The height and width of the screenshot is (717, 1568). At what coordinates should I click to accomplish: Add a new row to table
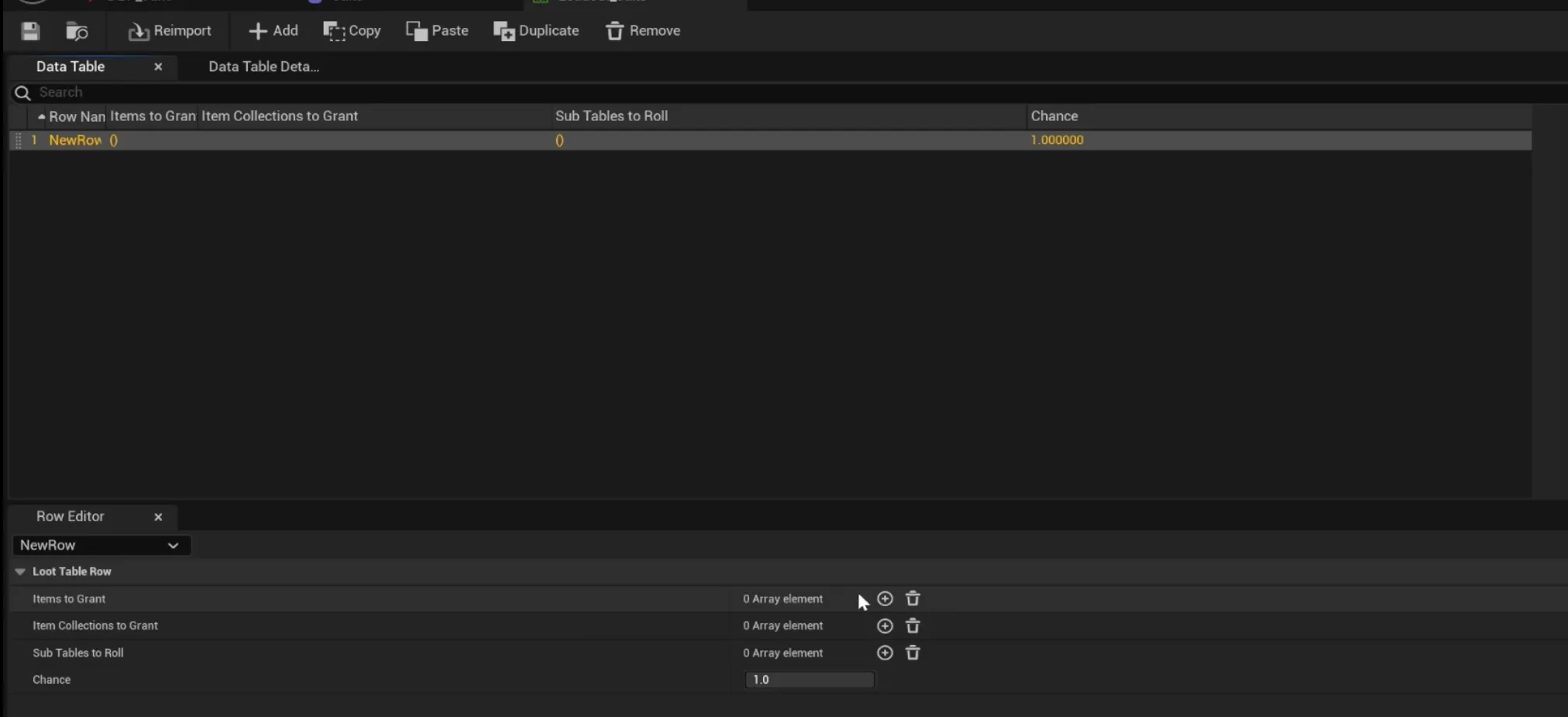click(273, 31)
